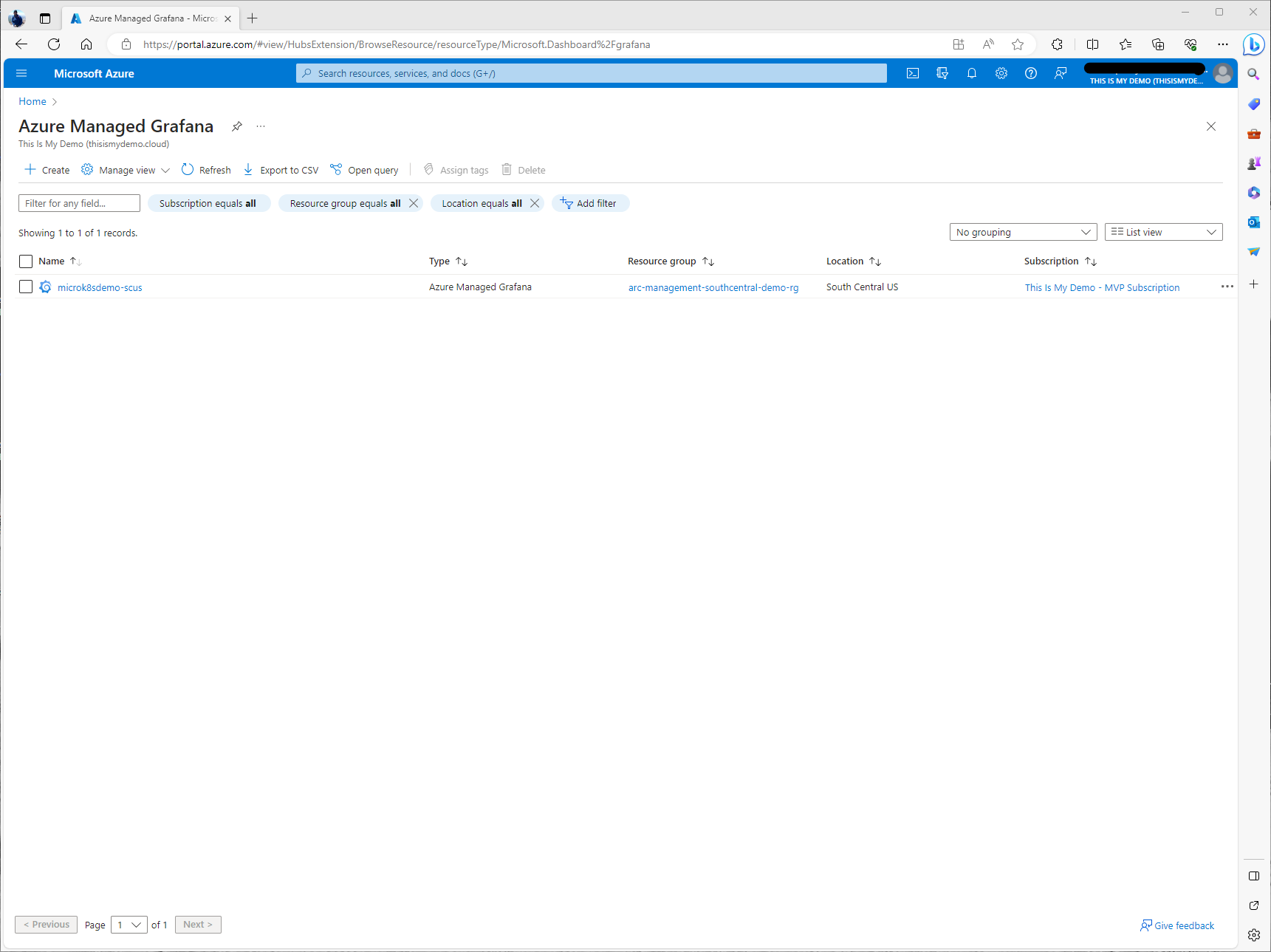
Task: Open the notifications bell
Action: click(x=972, y=73)
